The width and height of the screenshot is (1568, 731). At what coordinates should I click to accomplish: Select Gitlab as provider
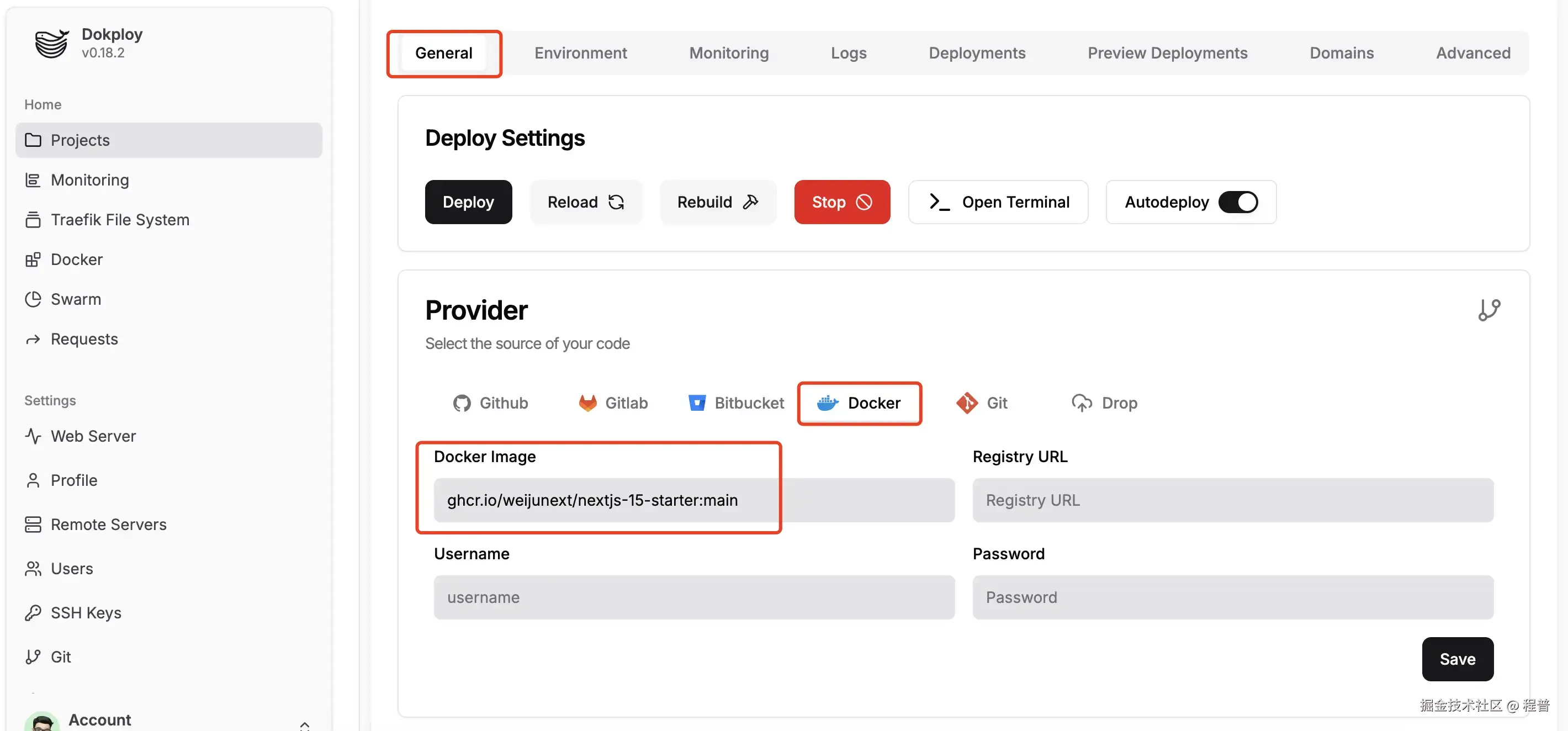(613, 403)
